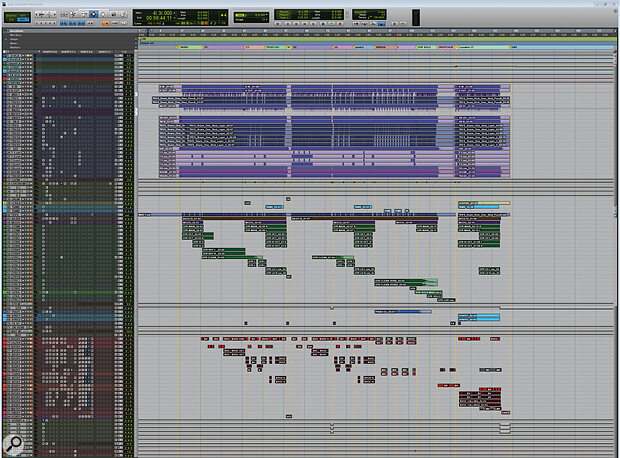The height and width of the screenshot is (458, 620).
Task: Open the ruler view selector beside Bars|Beats
Action: (8, 31)
